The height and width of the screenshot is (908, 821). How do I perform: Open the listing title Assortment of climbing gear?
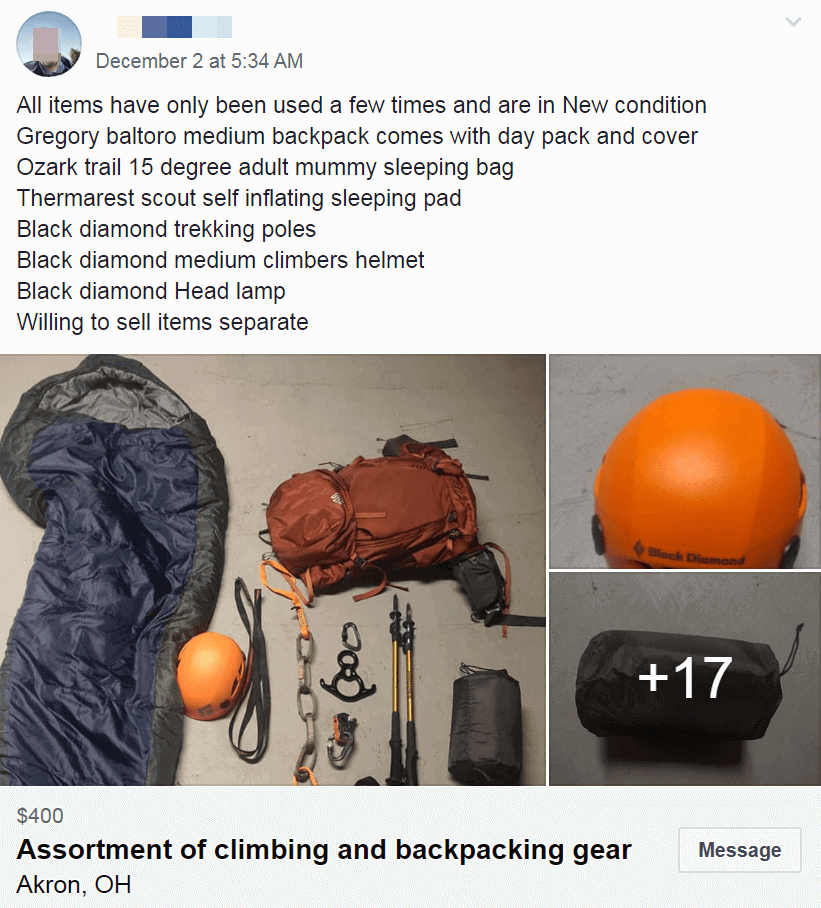point(324,850)
